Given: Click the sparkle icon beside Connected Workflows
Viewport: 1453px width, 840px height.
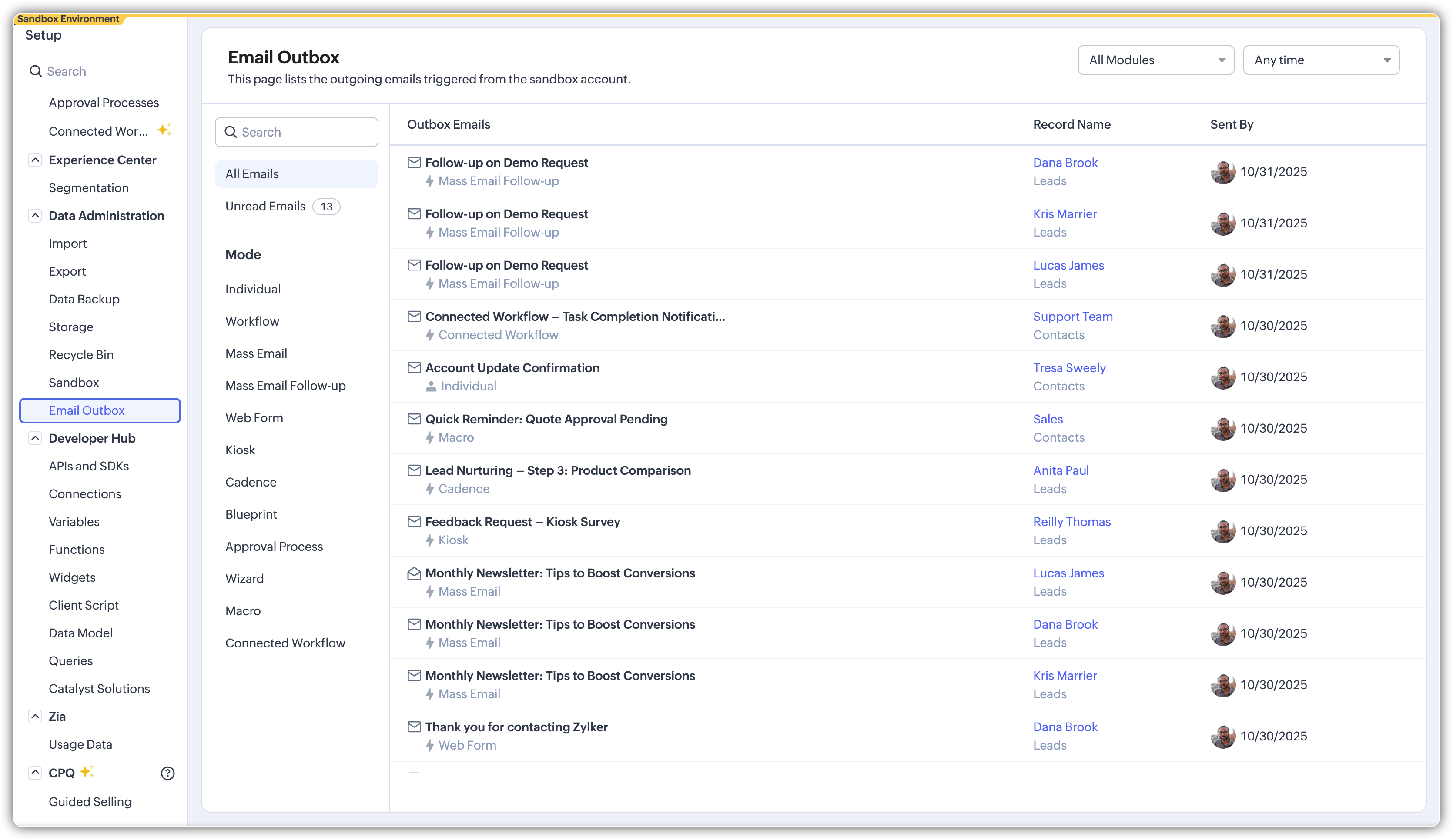Looking at the screenshot, I should [164, 130].
